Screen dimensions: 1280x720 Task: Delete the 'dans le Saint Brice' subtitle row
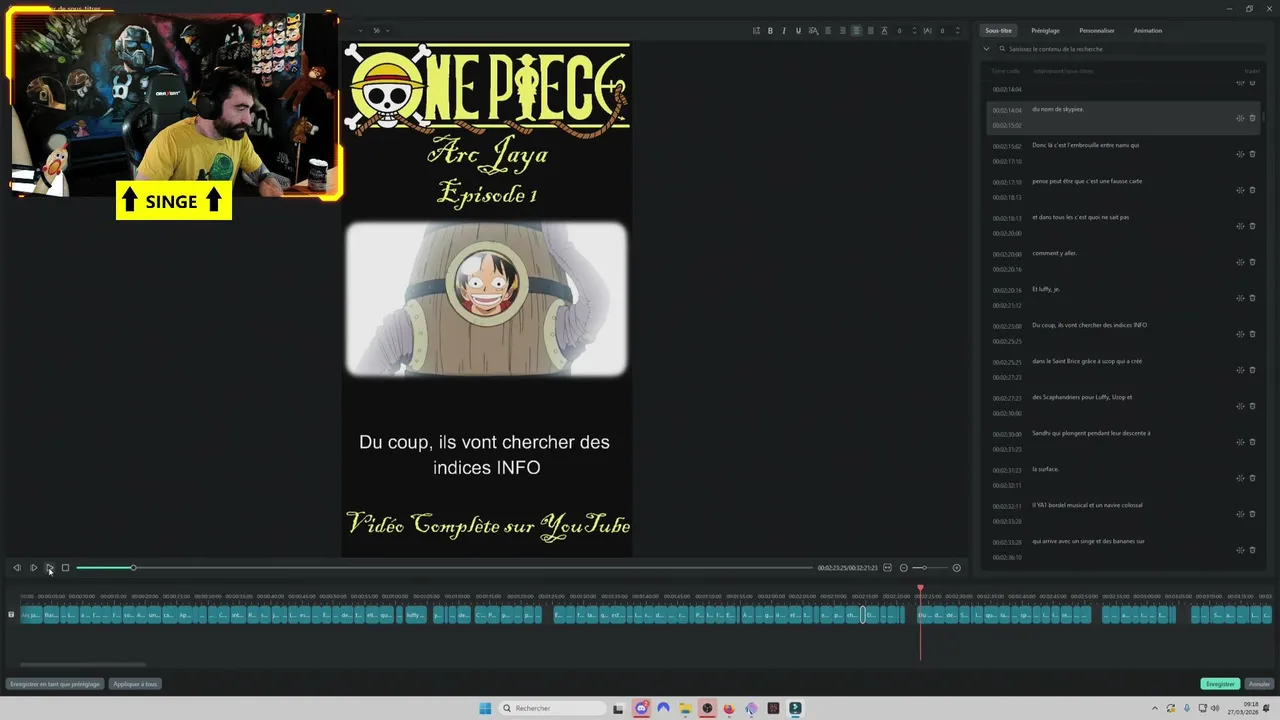[x=1252, y=370]
